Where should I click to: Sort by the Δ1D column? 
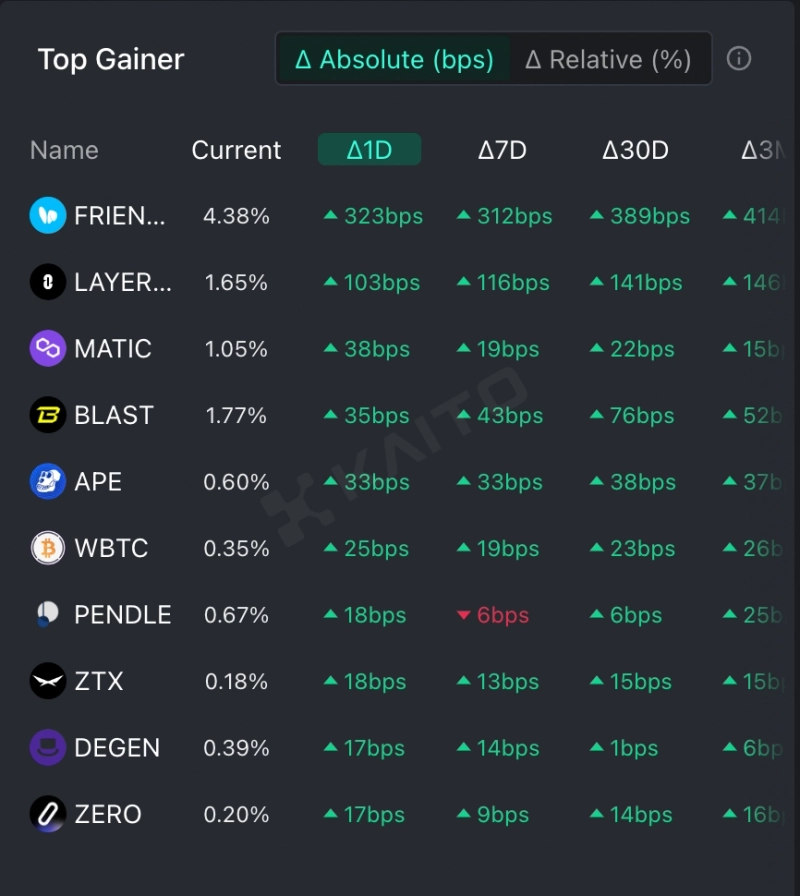click(369, 150)
